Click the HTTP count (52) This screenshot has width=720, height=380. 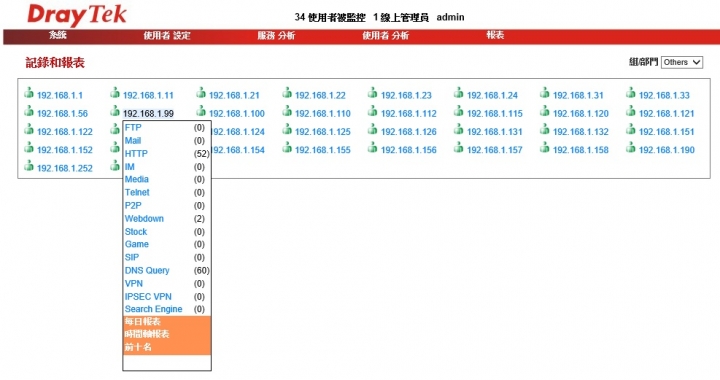point(202,154)
